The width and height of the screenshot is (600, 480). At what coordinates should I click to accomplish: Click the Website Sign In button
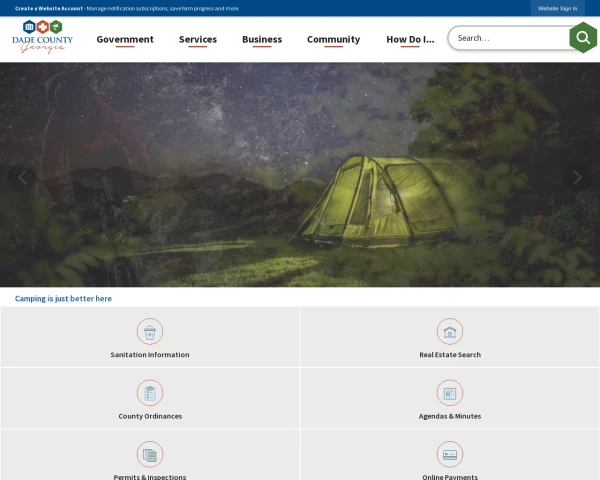pos(558,8)
